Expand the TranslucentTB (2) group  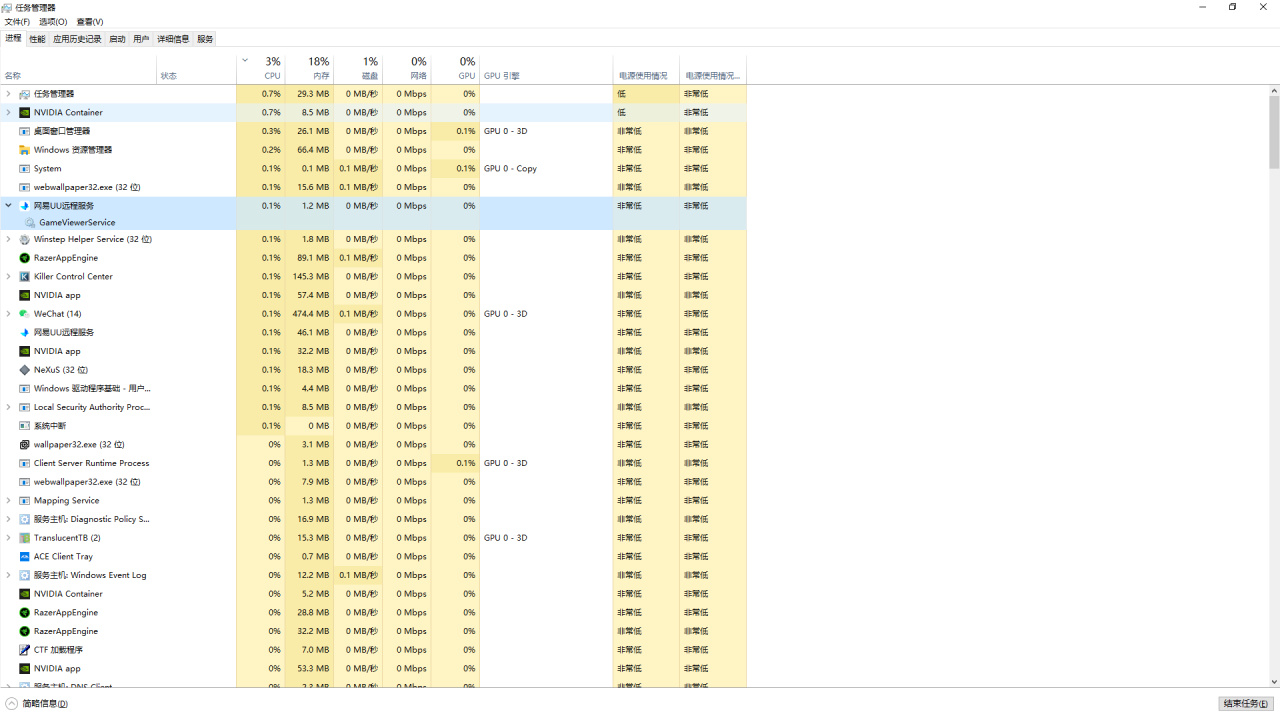(x=8, y=538)
